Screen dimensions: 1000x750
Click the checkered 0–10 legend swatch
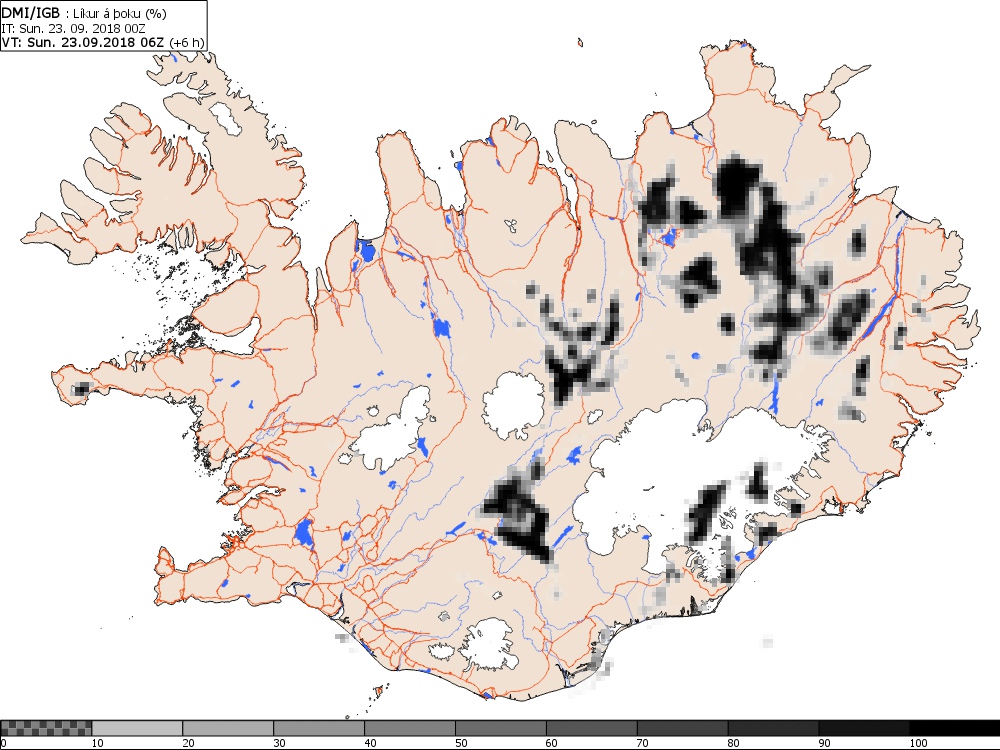pos(47,728)
